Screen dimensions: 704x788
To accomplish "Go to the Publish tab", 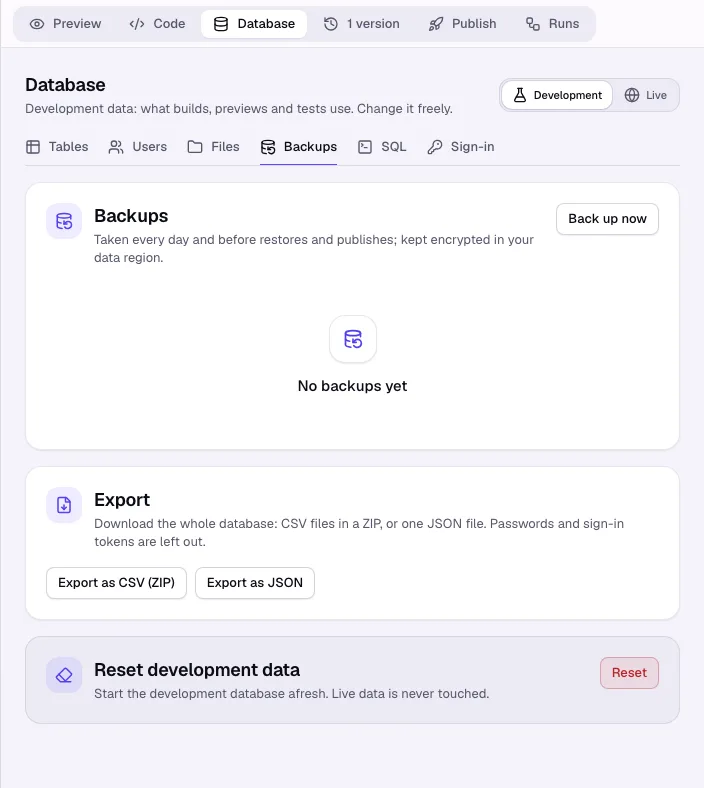I will pyautogui.click(x=463, y=24).
